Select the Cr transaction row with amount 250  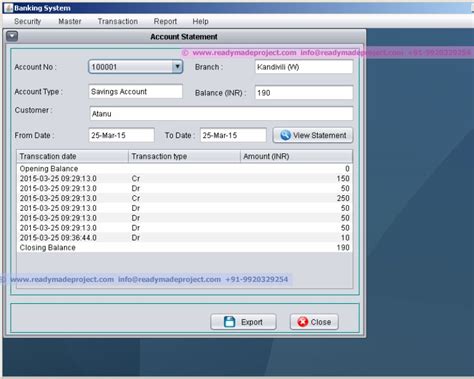pos(184,198)
